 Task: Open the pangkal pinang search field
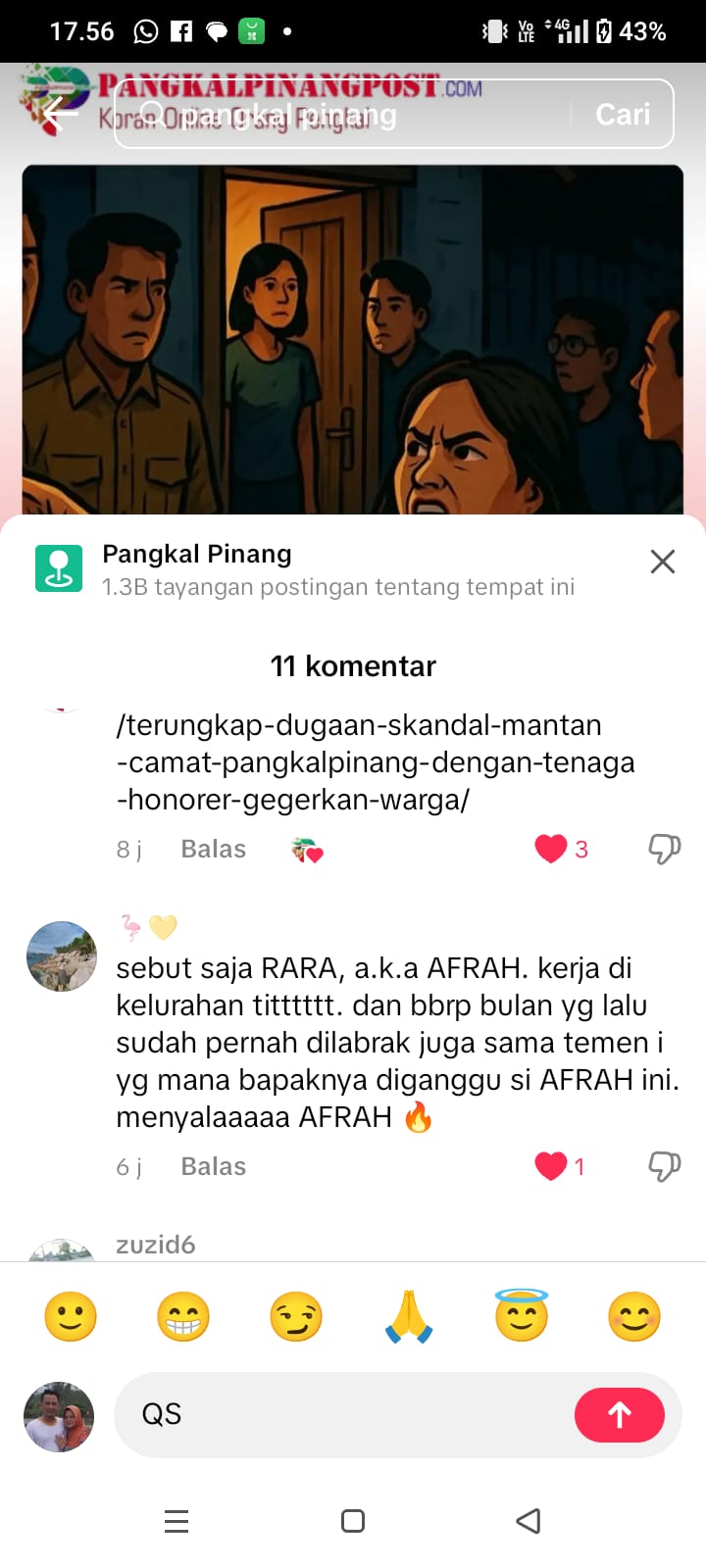[344, 115]
